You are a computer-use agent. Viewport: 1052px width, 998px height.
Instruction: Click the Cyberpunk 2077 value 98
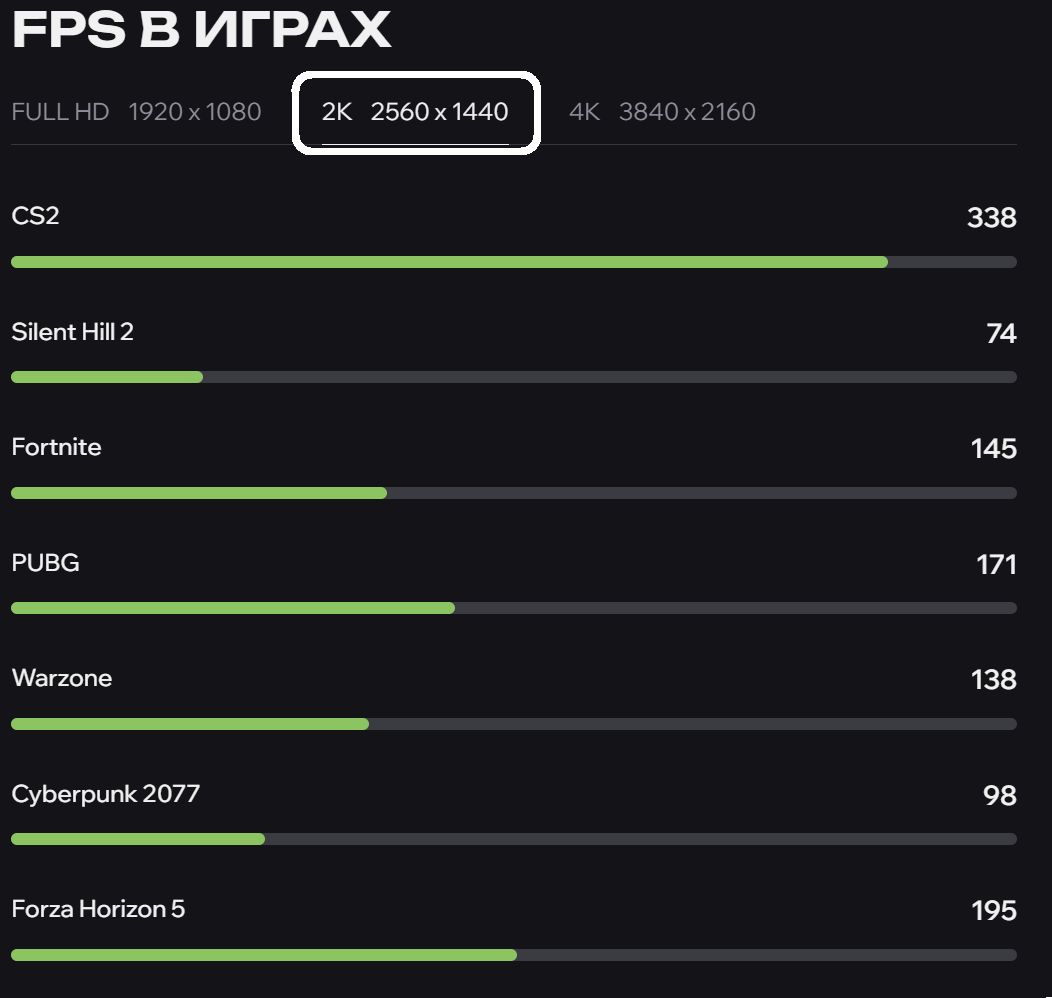[x=1000, y=796]
